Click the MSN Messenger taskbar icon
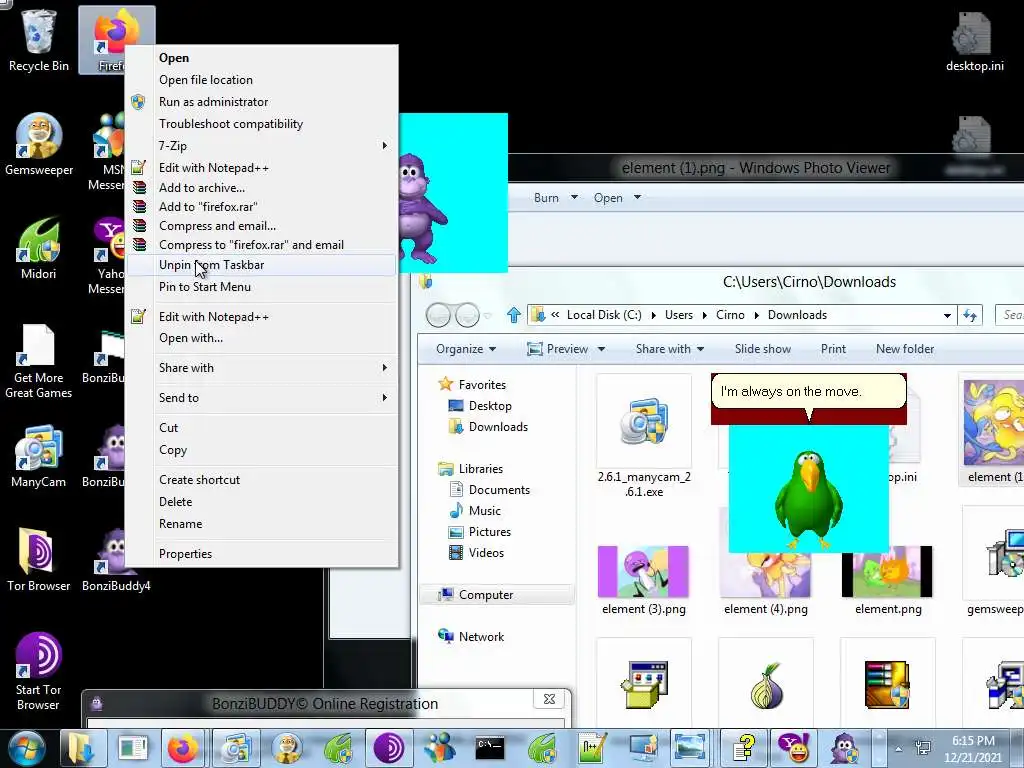Viewport: 1024px width, 768px height. pos(440,748)
